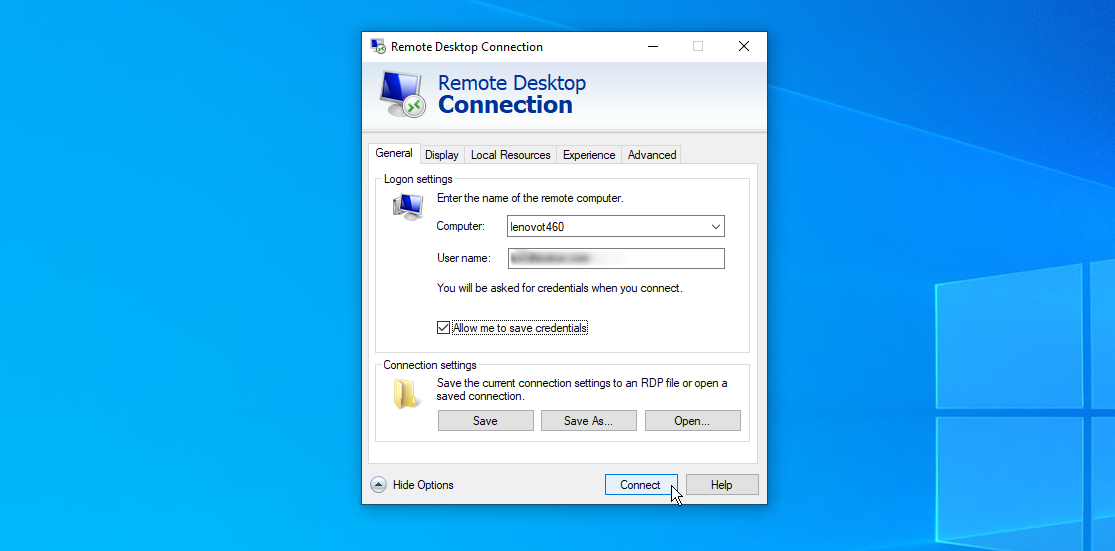The image size is (1115, 551).
Task: Close the Remote Desktop Connection window
Action: coord(744,46)
